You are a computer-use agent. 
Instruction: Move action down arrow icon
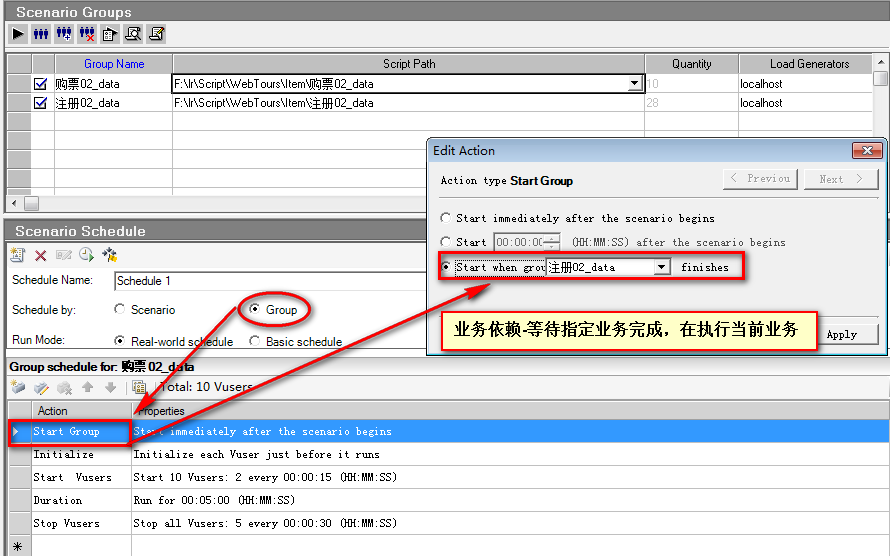111,387
